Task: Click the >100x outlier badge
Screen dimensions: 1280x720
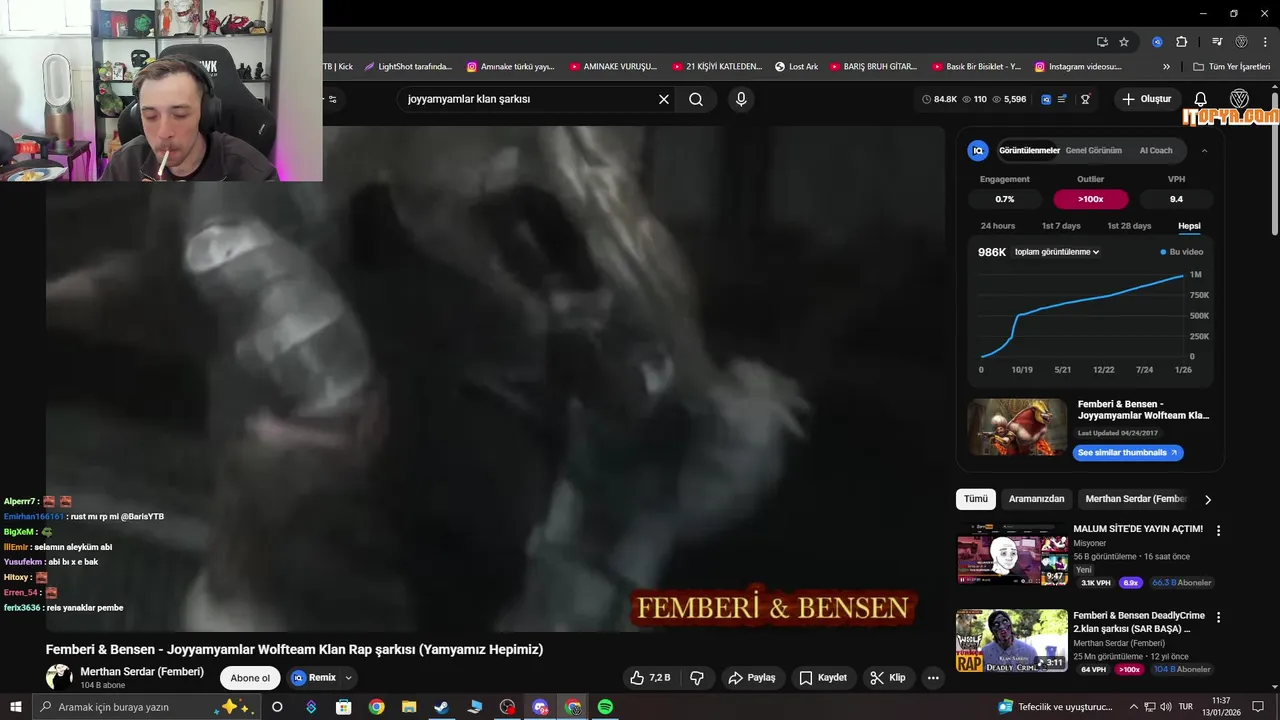Action: coord(1091,199)
